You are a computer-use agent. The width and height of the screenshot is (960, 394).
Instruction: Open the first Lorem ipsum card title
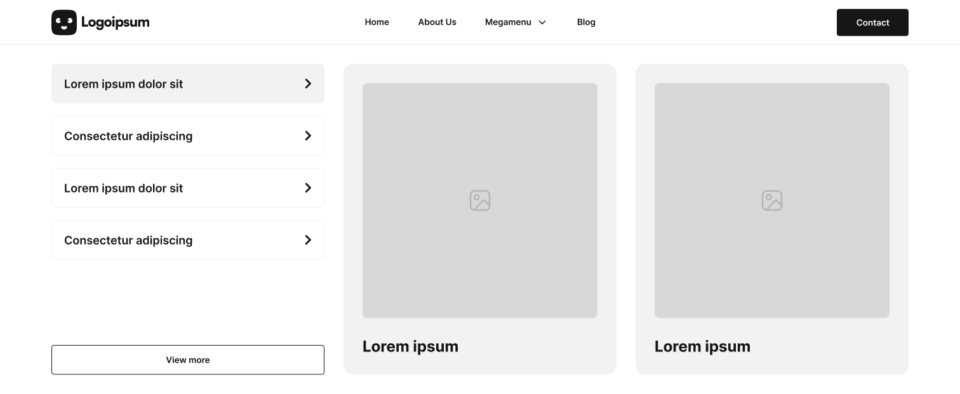pos(410,346)
